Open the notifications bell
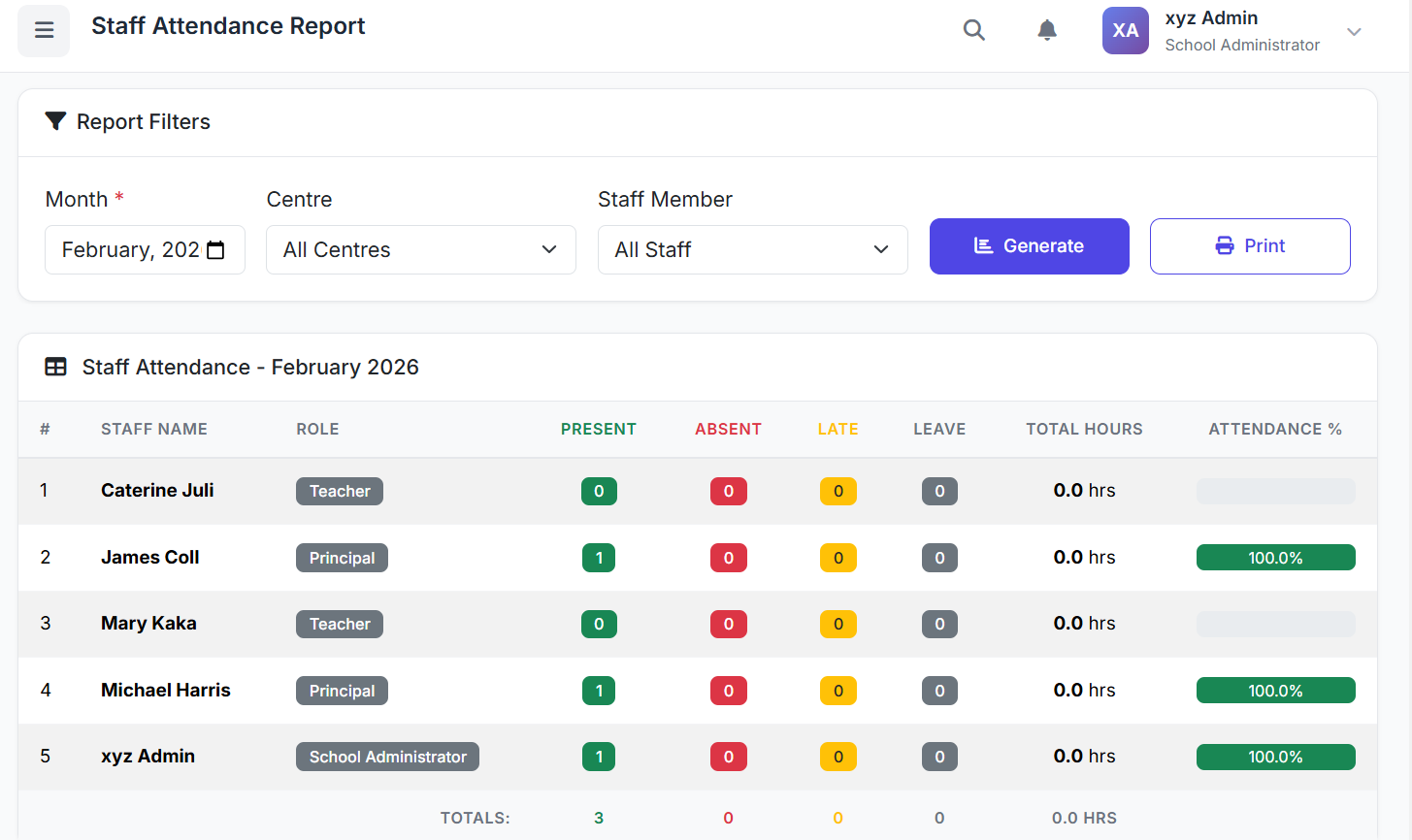Screen dimensions: 1412x840 click(x=1046, y=30)
